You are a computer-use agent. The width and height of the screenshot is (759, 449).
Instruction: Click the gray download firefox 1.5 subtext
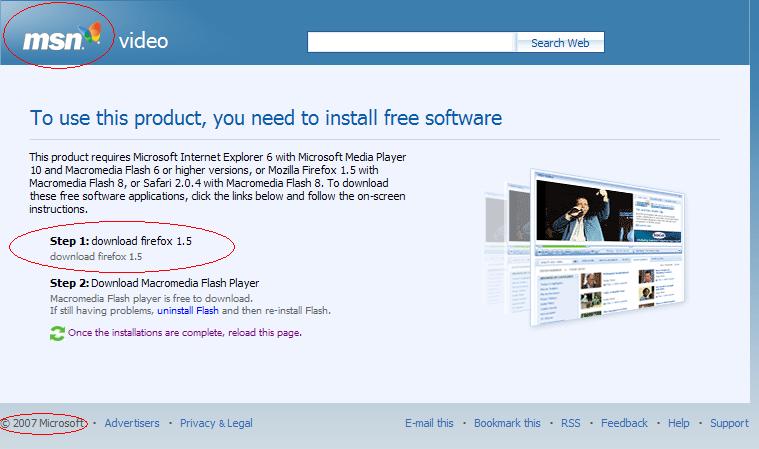pyautogui.click(x=96, y=256)
